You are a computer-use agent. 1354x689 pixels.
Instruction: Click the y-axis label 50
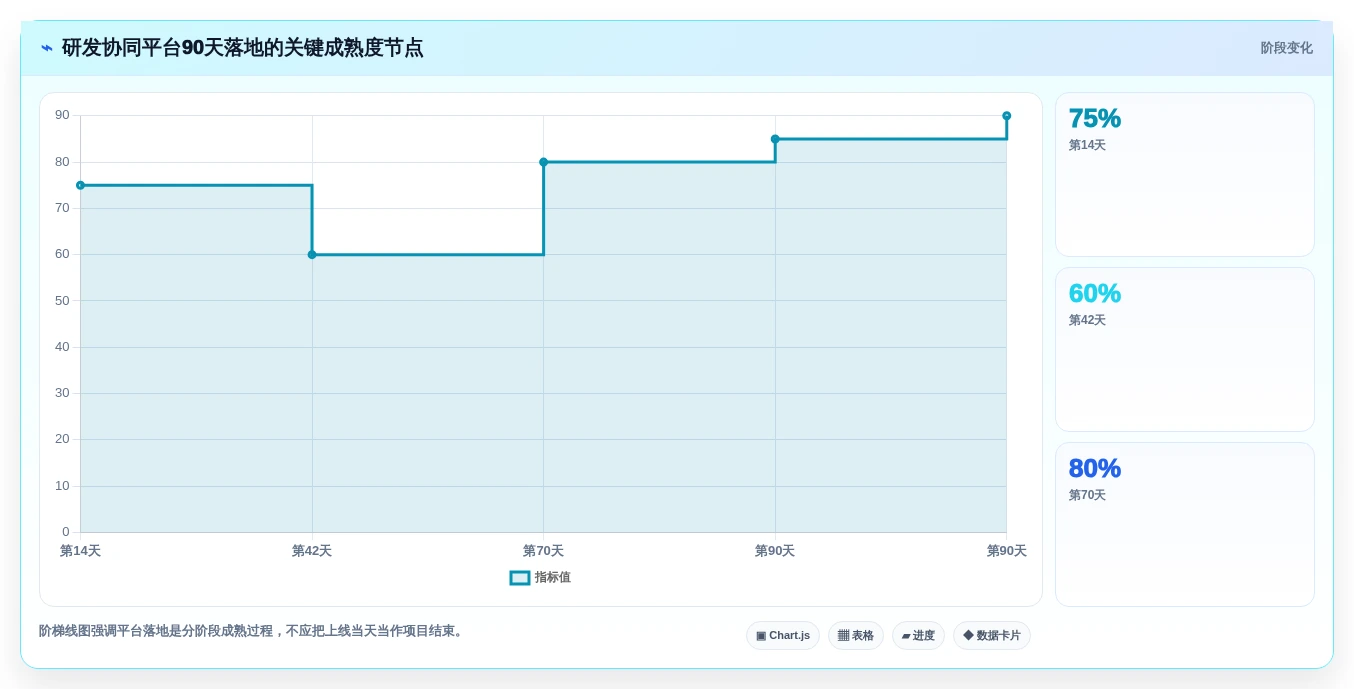62,300
